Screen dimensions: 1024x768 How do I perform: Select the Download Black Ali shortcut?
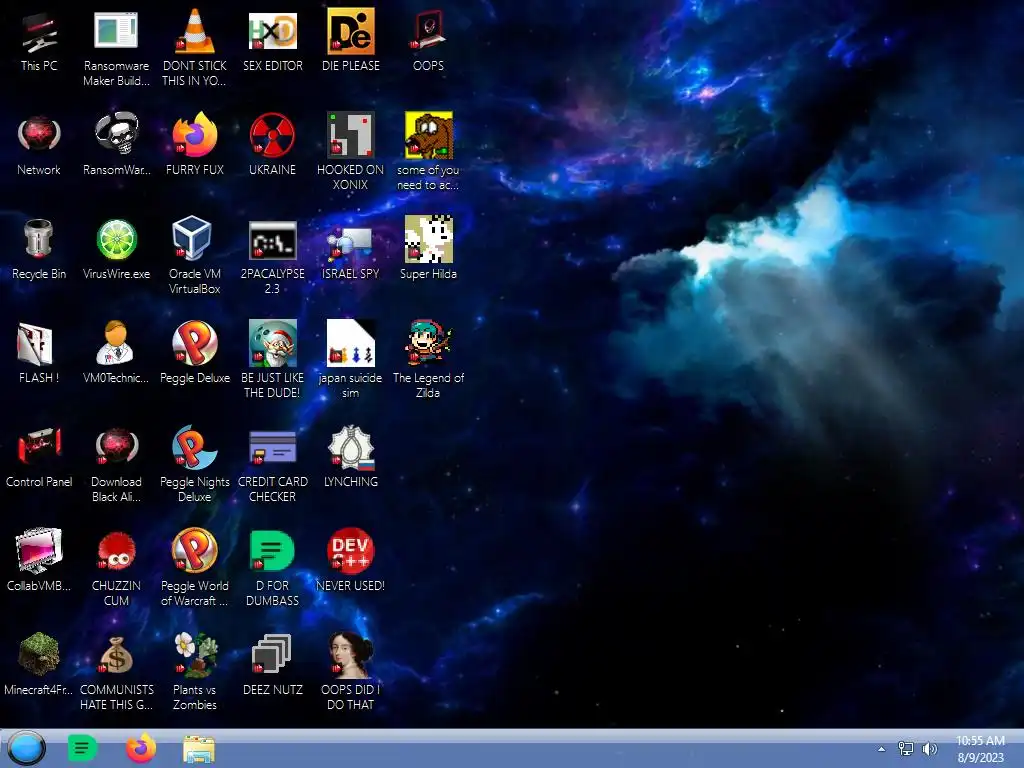(116, 447)
